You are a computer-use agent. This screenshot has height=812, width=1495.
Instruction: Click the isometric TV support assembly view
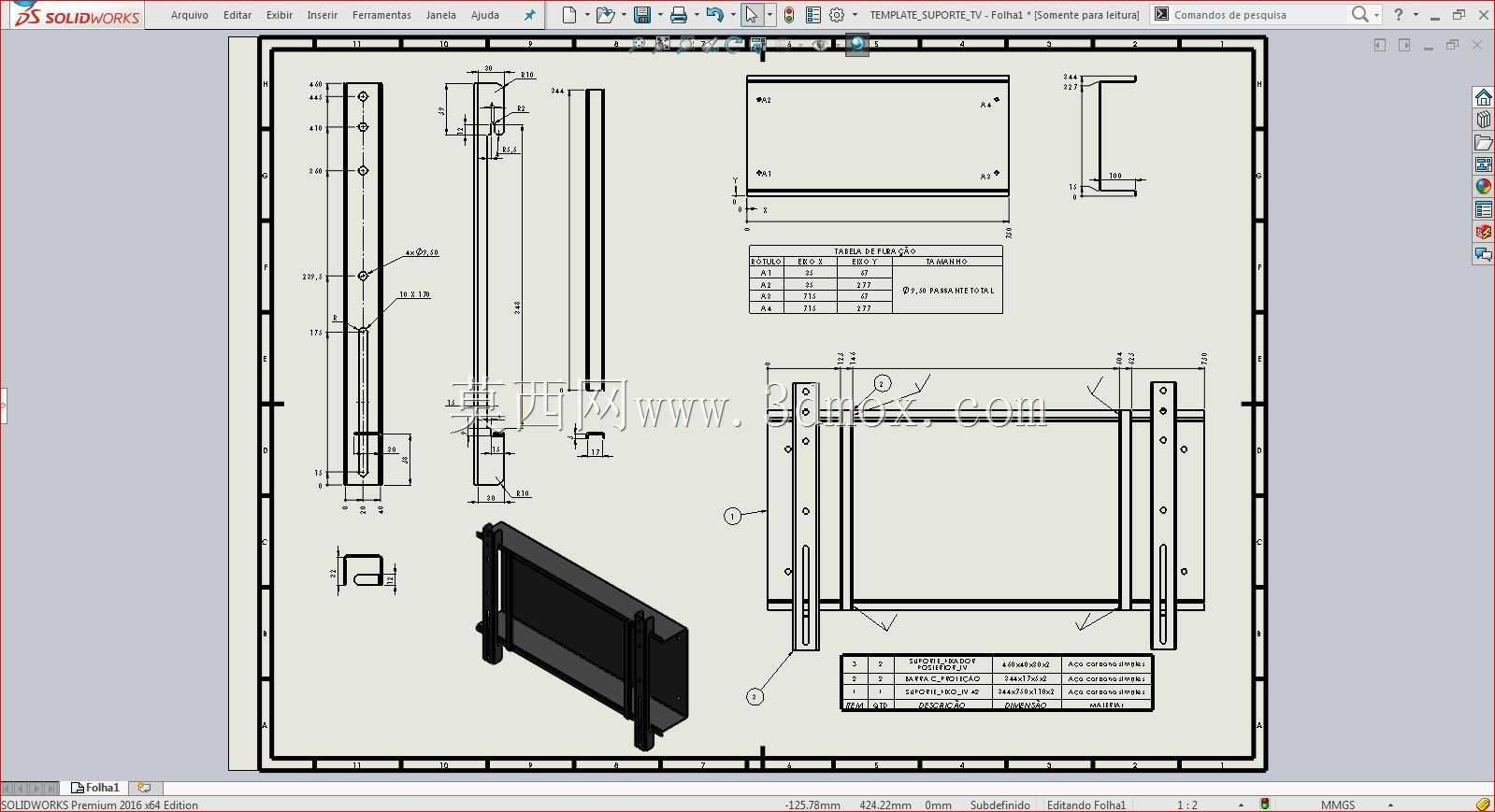point(582,635)
